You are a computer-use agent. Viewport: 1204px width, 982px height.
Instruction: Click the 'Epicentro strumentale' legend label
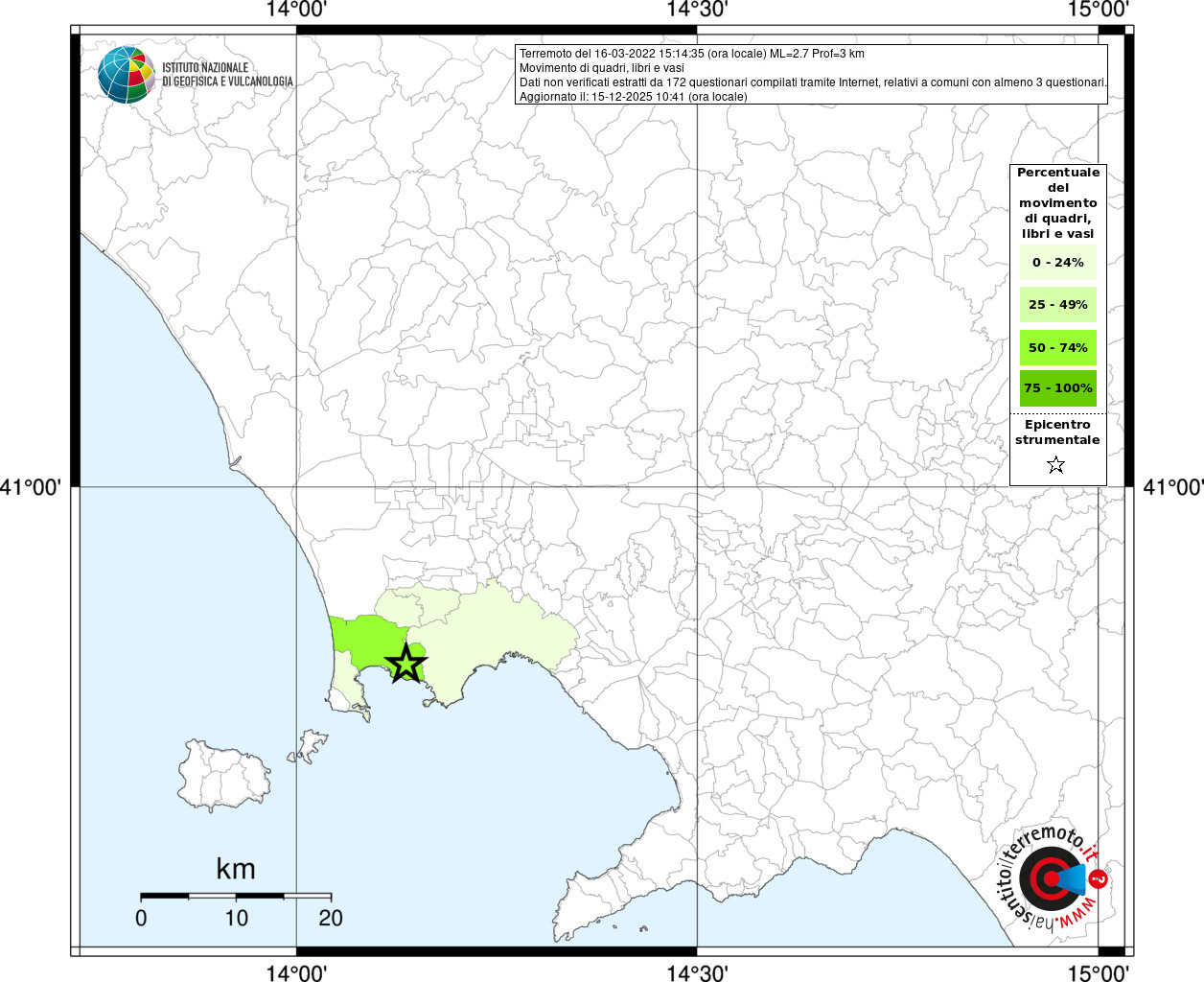point(1057,432)
